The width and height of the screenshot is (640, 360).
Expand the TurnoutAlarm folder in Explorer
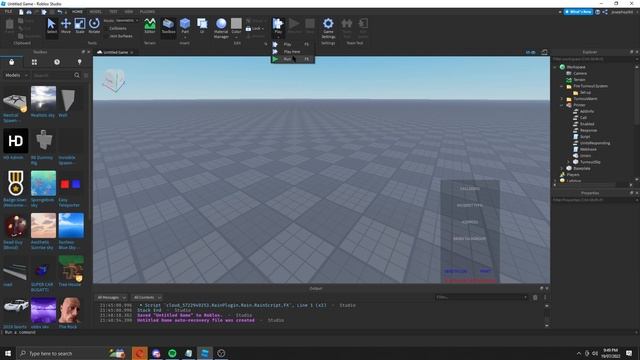pyautogui.click(x=562, y=99)
